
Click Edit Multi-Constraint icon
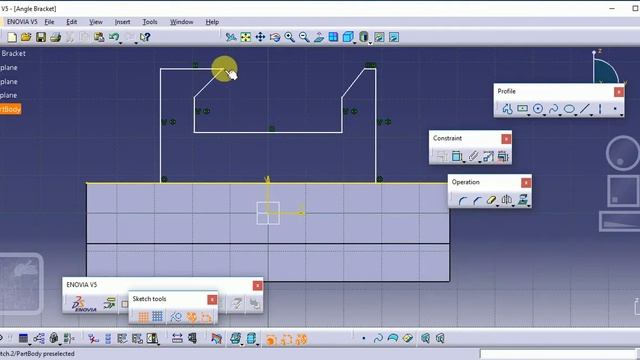(503, 156)
